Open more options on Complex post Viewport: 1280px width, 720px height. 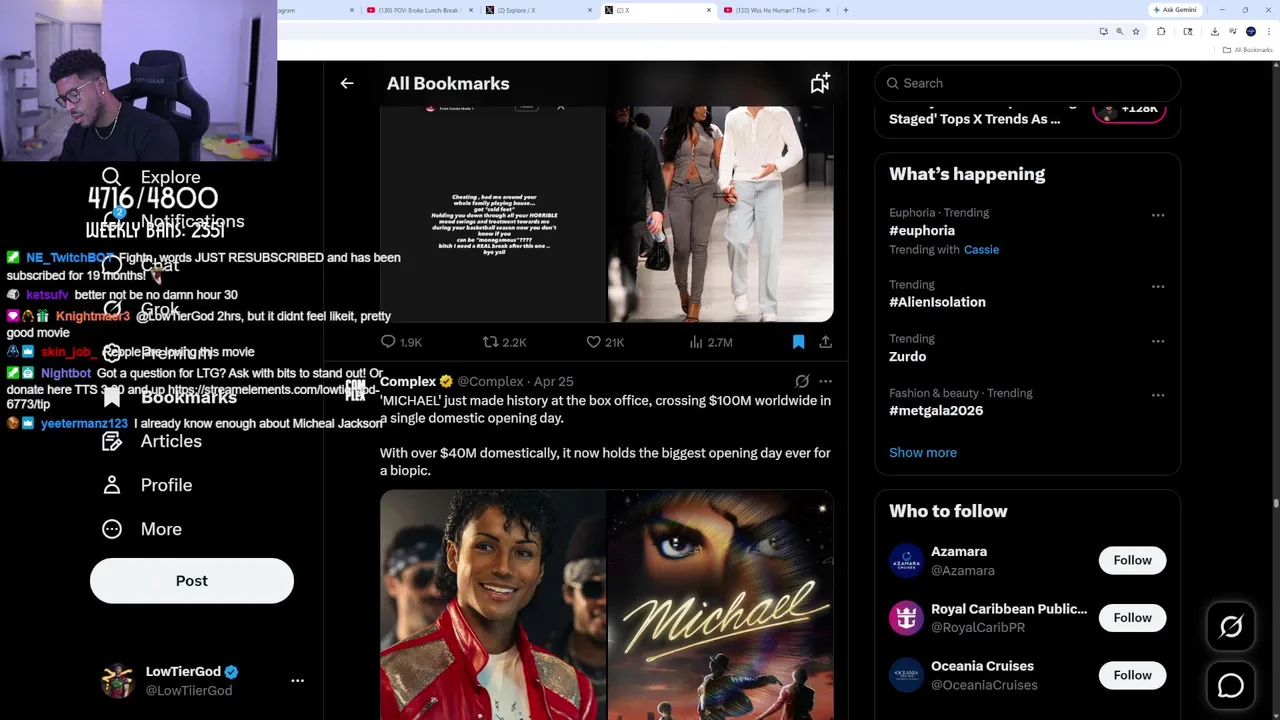click(x=825, y=381)
